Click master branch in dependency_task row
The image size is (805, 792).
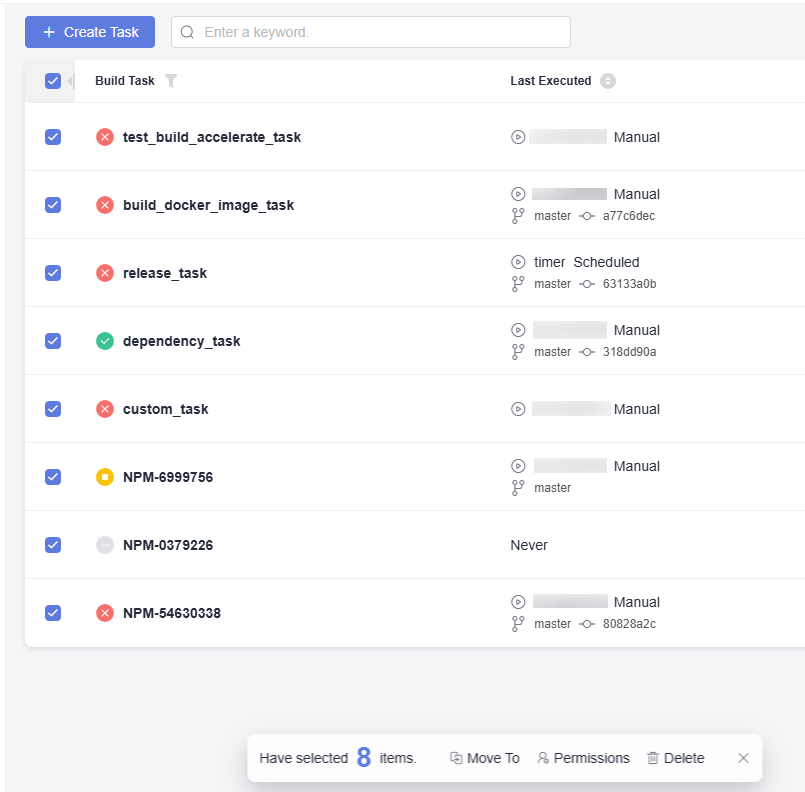[x=552, y=352]
